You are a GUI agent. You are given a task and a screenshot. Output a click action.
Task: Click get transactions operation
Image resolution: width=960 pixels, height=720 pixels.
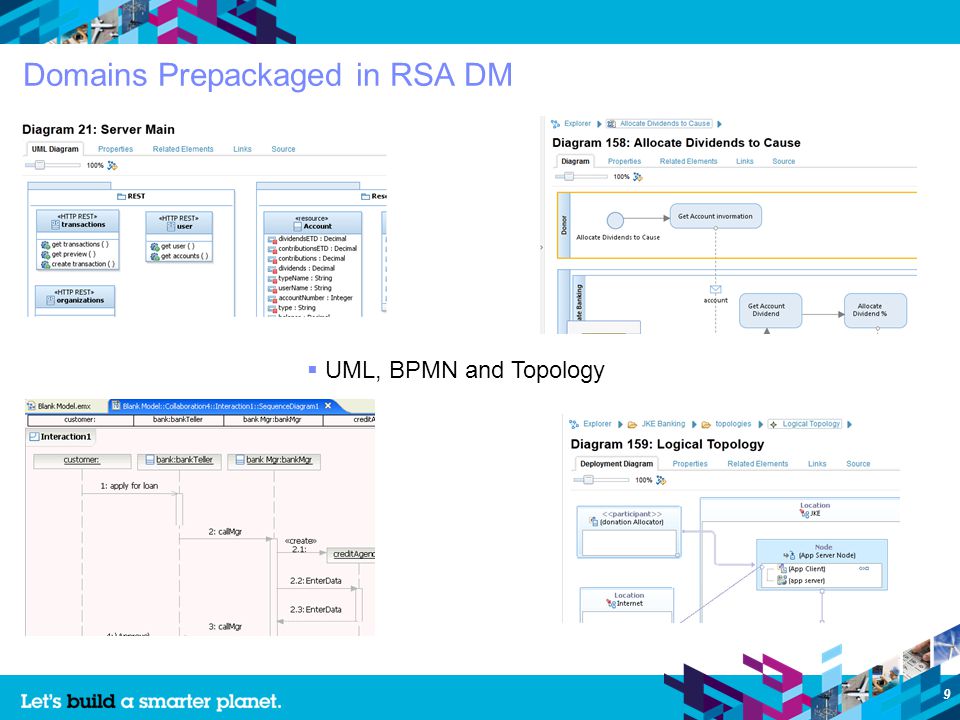(x=75, y=244)
